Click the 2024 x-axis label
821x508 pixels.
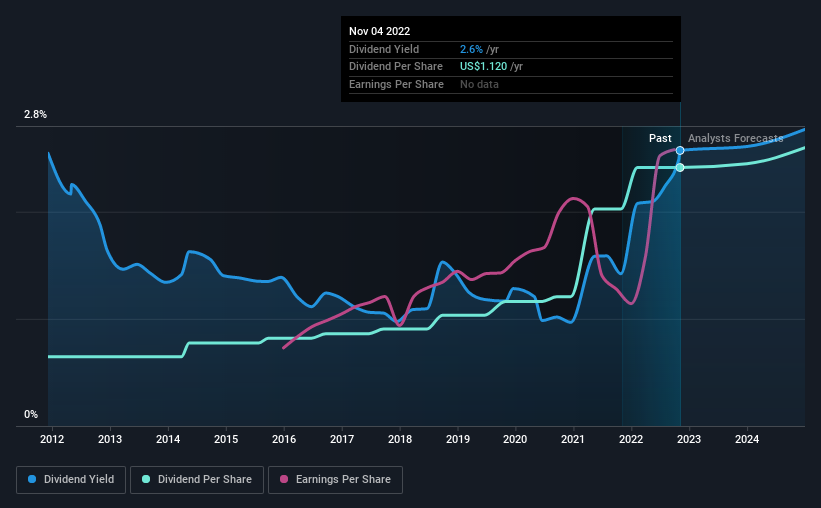tap(747, 439)
